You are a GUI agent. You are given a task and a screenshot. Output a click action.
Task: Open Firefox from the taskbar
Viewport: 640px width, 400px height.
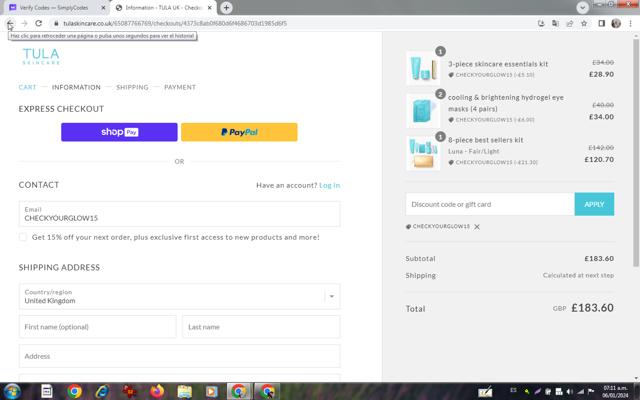click(157, 391)
